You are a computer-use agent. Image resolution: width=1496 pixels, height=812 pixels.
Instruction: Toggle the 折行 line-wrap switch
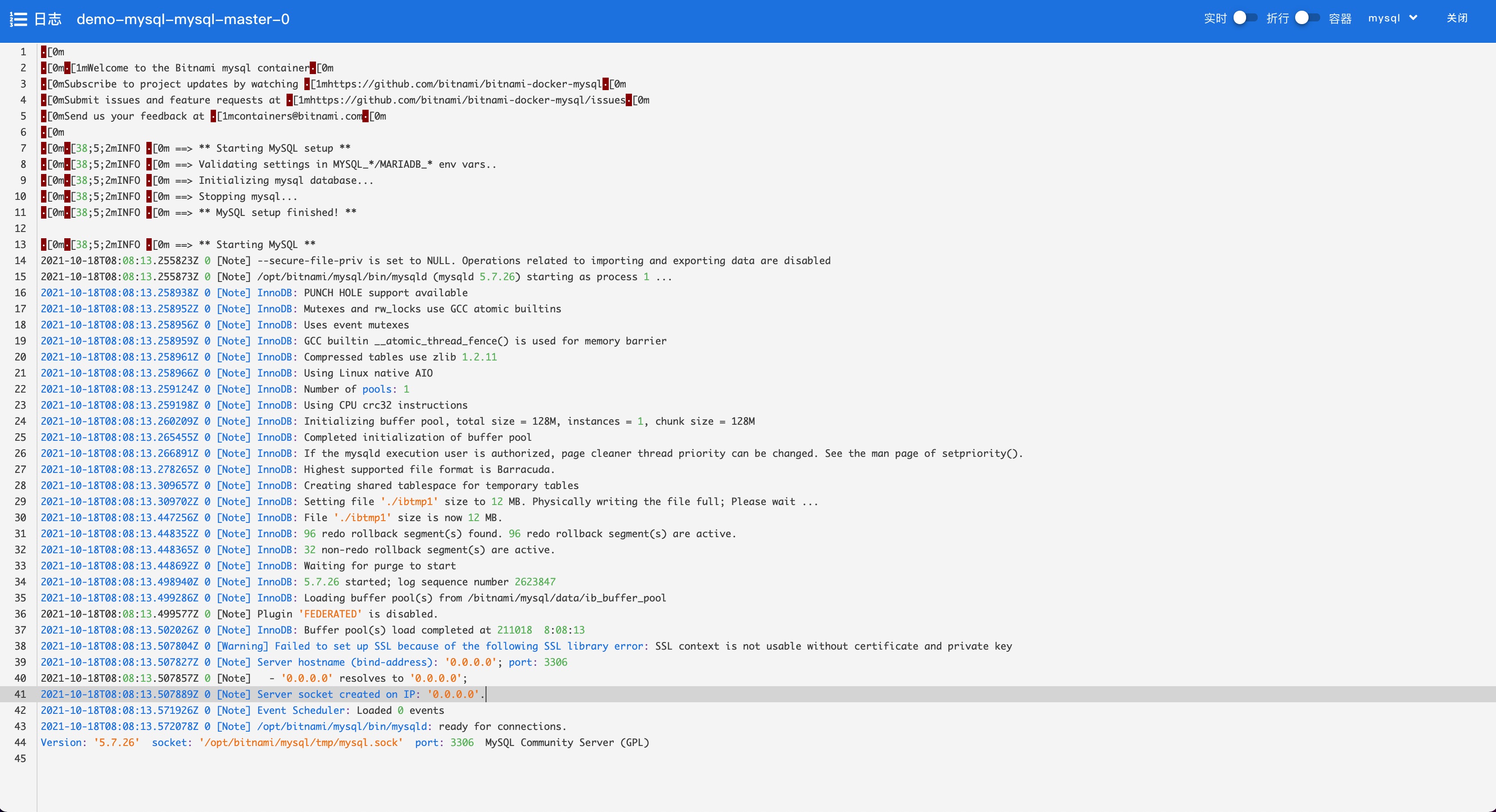point(1307,18)
